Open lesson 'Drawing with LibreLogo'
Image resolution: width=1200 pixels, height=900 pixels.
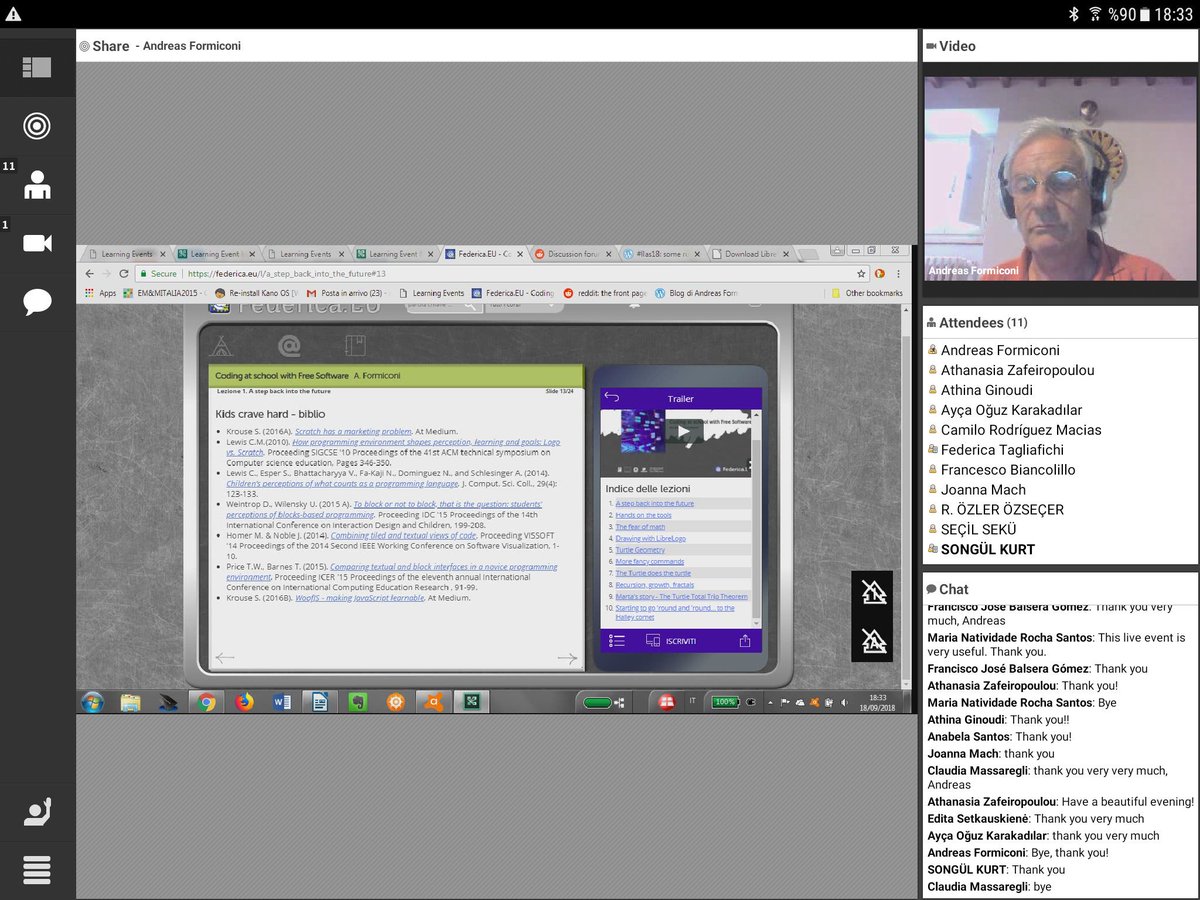pyautogui.click(x=651, y=538)
